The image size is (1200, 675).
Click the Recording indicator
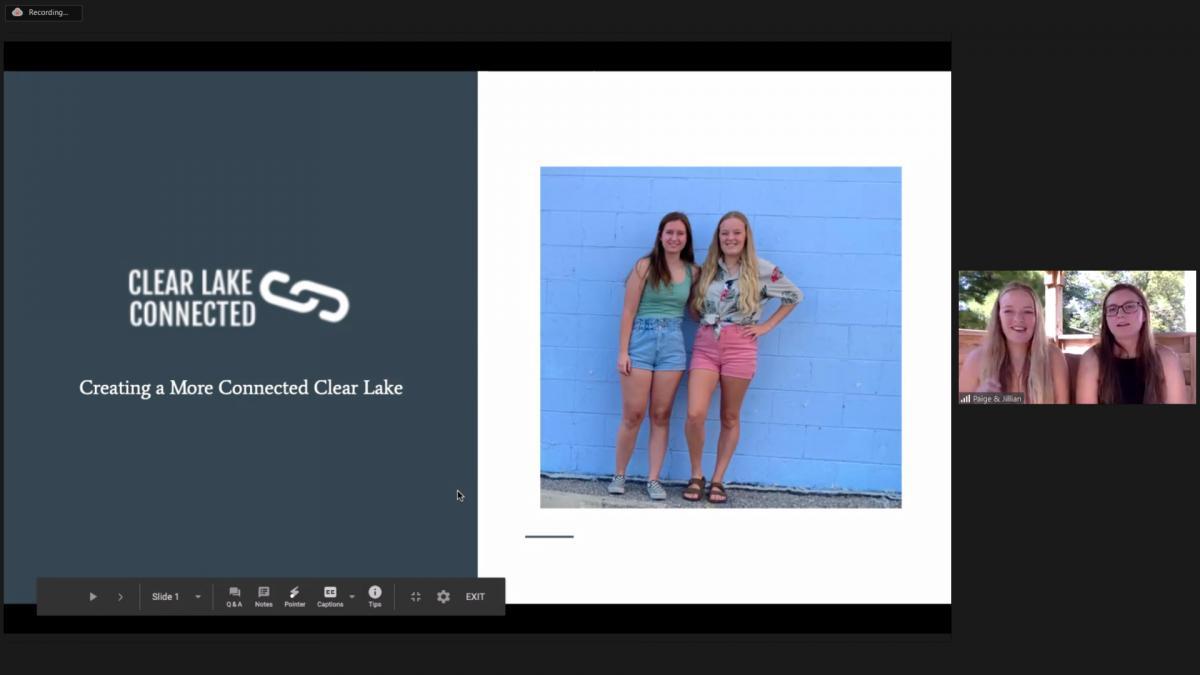47,13
